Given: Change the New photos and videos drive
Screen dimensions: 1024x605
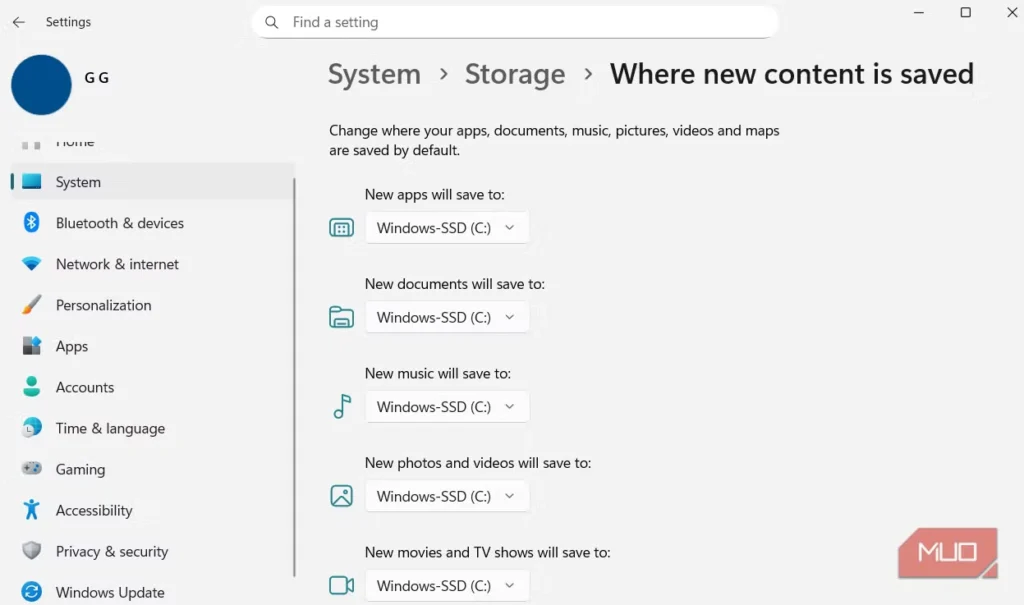Looking at the screenshot, I should tap(446, 496).
